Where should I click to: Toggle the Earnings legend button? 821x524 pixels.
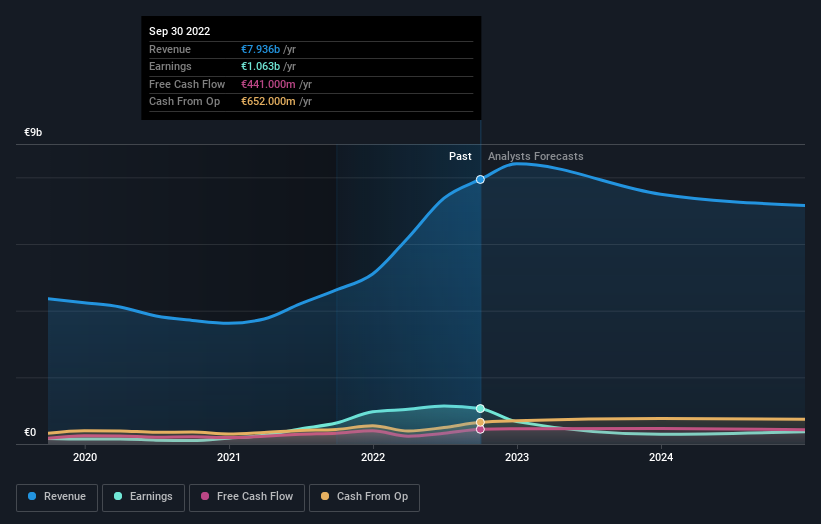(143, 497)
